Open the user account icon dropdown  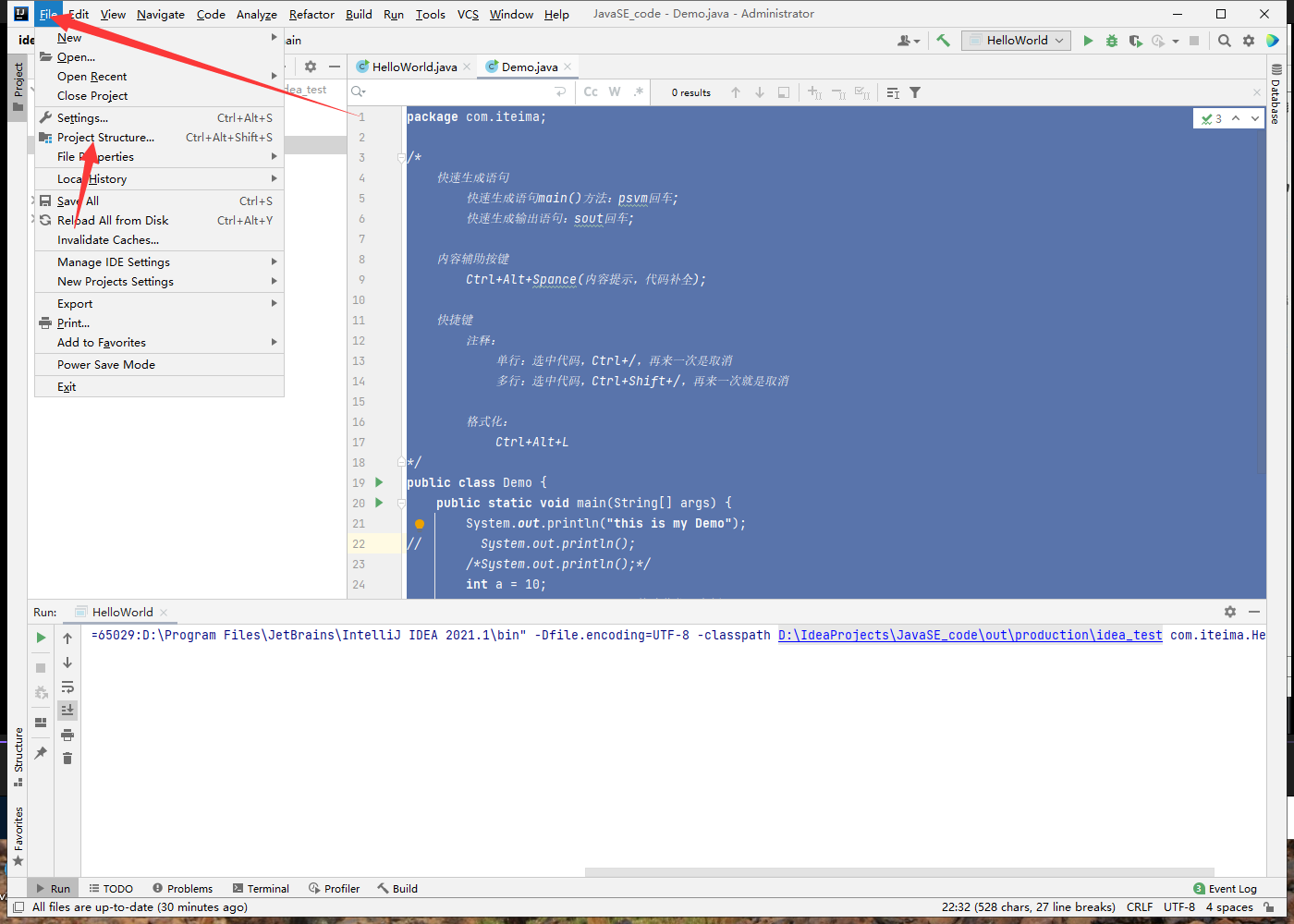coord(909,41)
